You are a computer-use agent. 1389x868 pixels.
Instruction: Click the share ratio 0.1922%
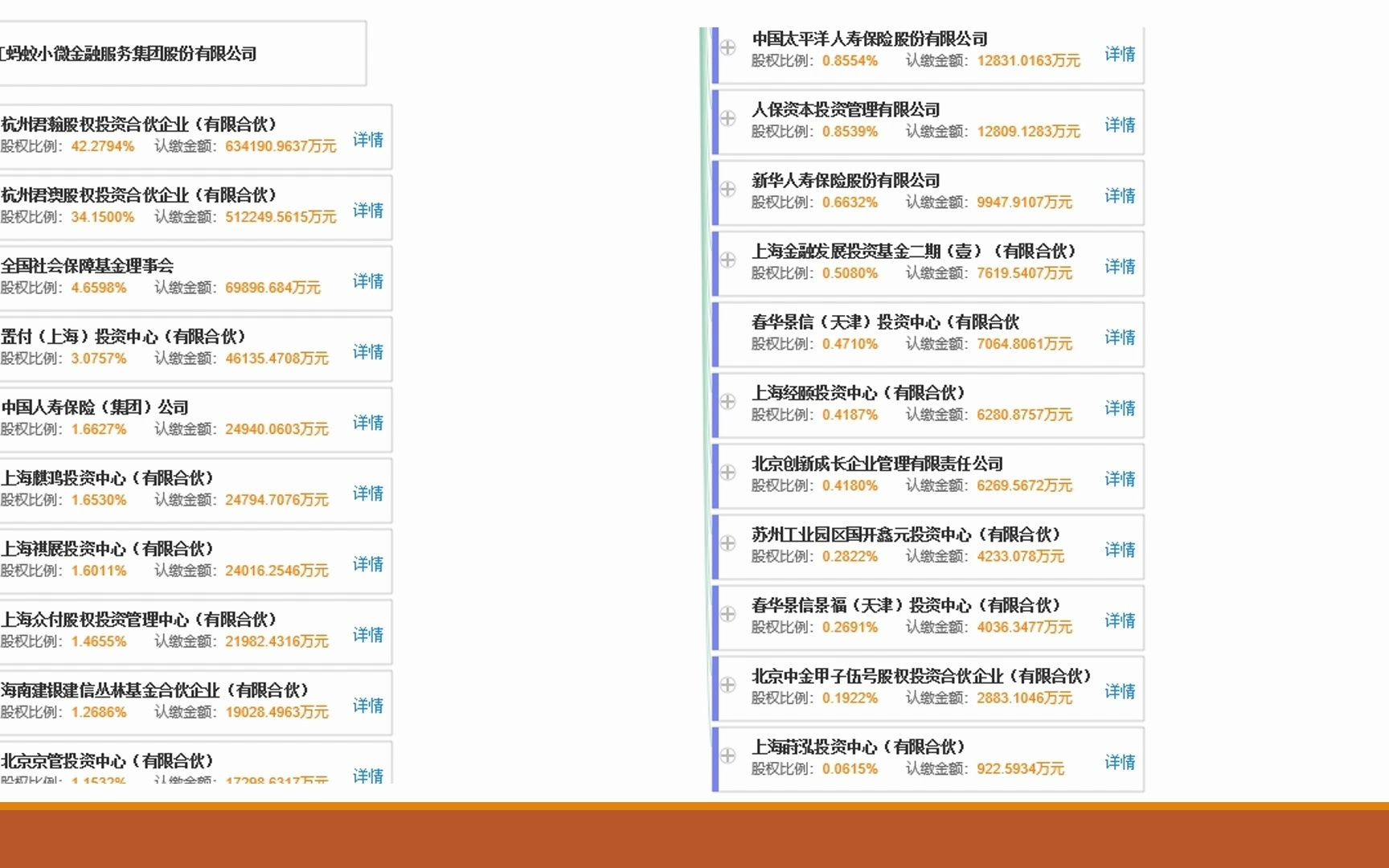(850, 698)
